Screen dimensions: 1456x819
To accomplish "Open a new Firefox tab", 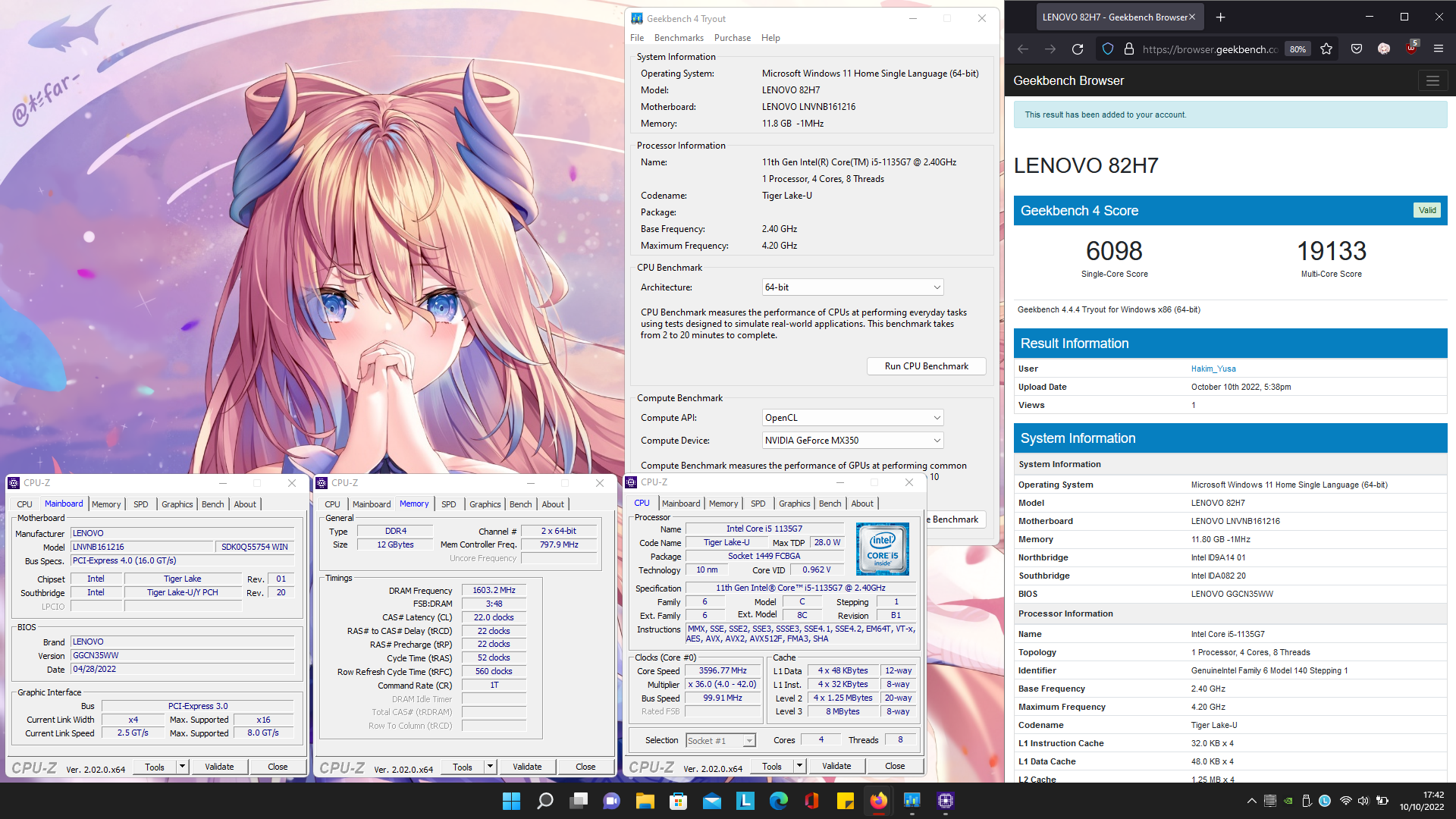I will point(1220,17).
